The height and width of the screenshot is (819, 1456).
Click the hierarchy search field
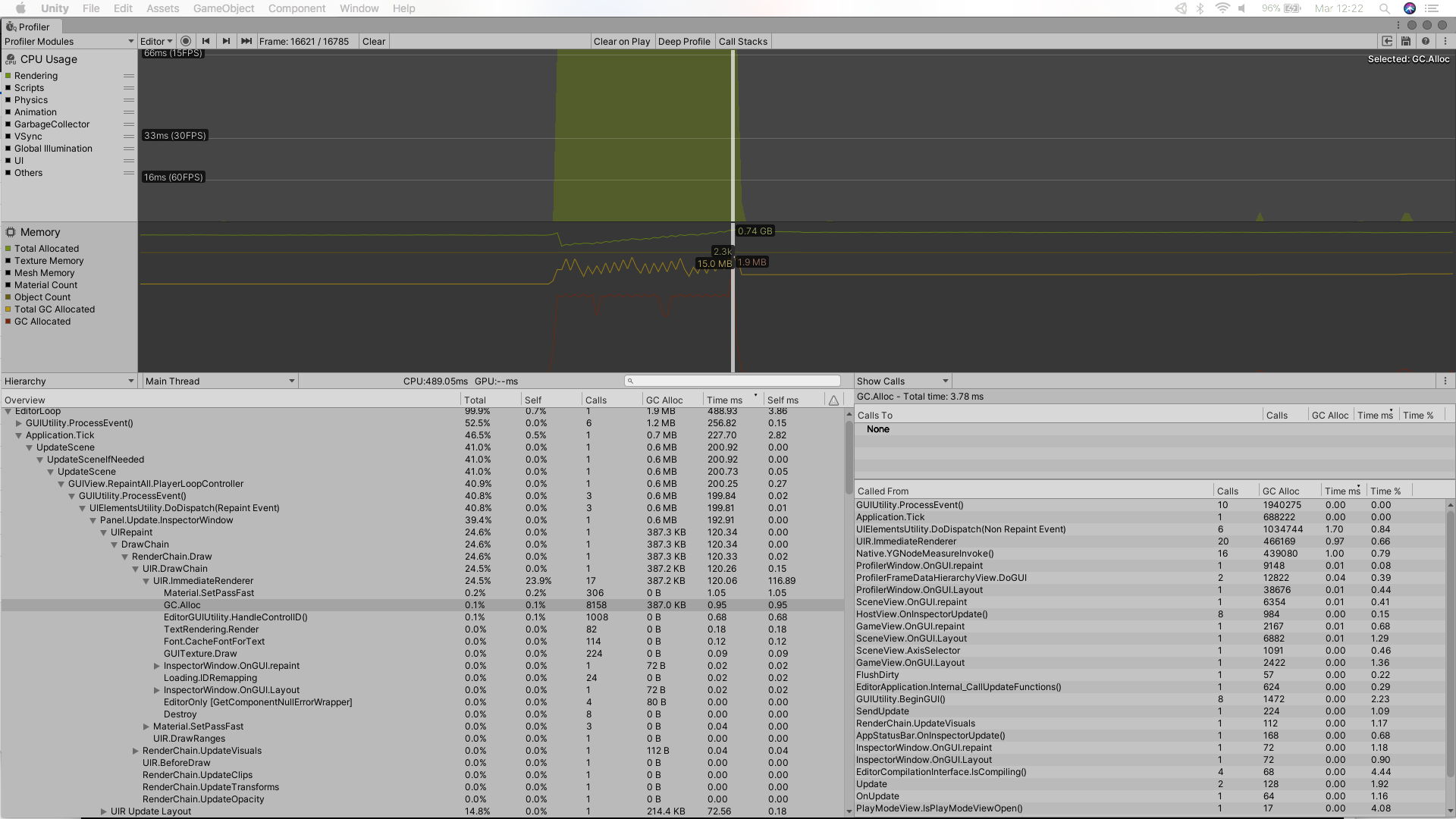(x=733, y=381)
